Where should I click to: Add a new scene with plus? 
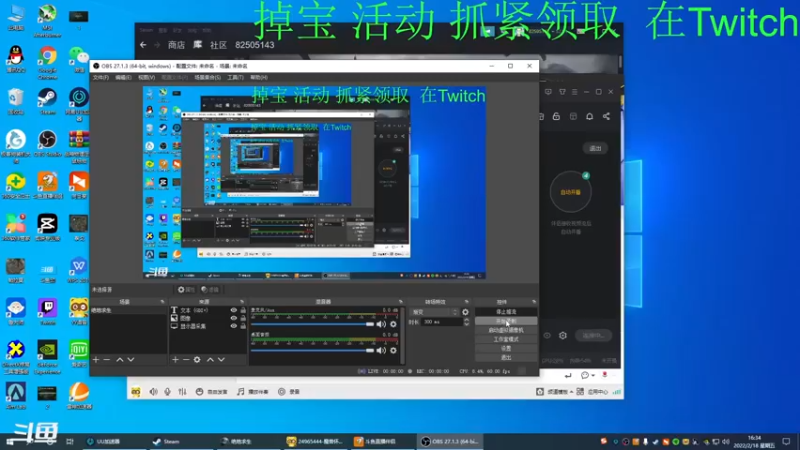tap(96, 360)
